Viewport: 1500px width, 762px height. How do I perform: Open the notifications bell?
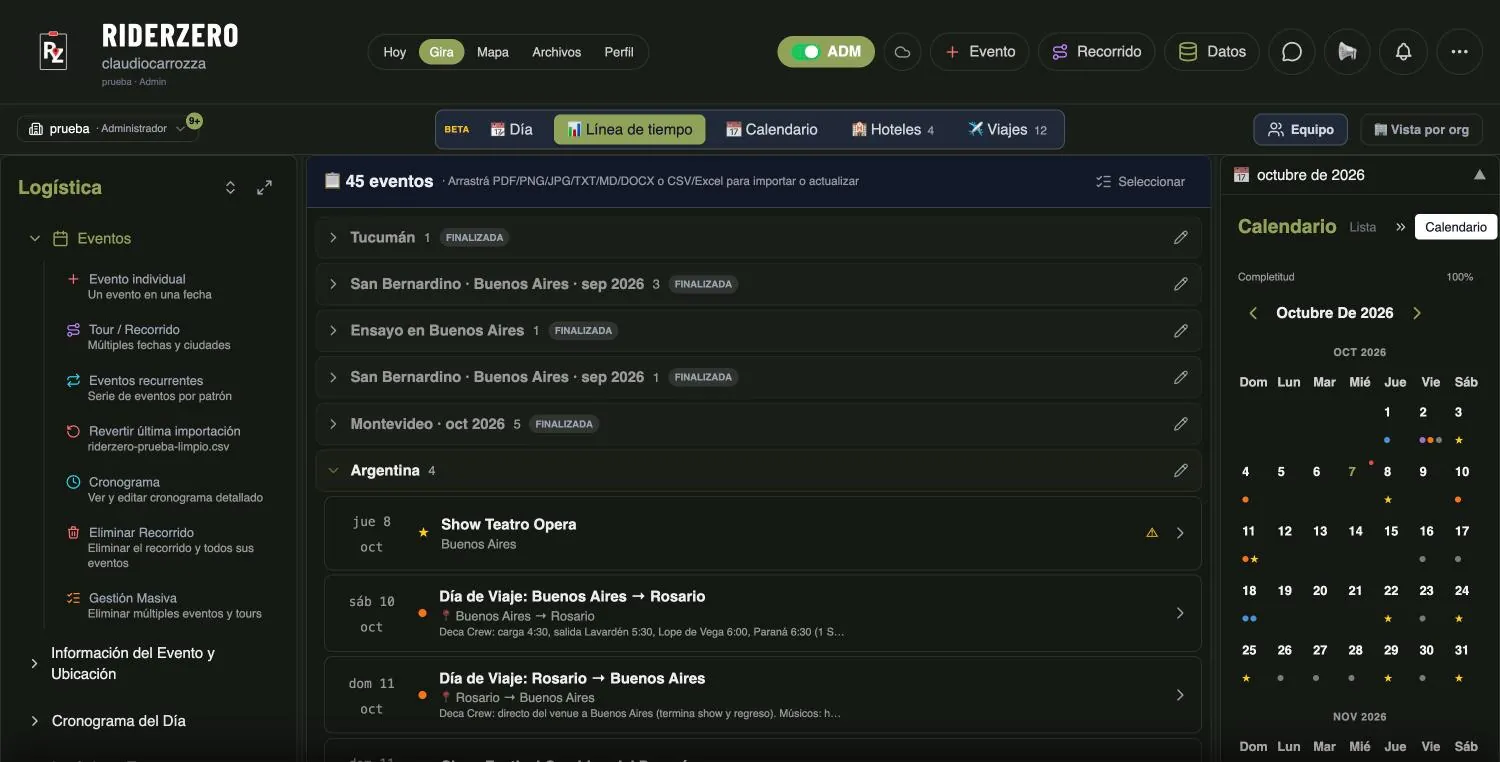click(1404, 52)
